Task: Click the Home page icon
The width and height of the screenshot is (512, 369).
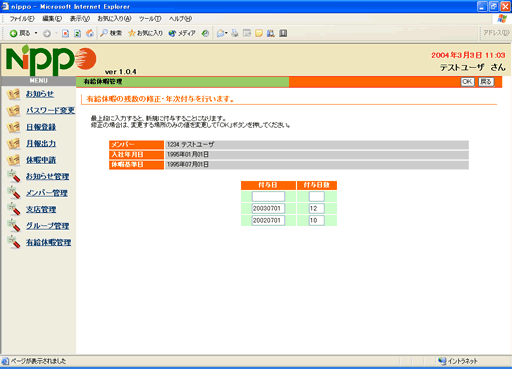Action: click(x=90, y=33)
